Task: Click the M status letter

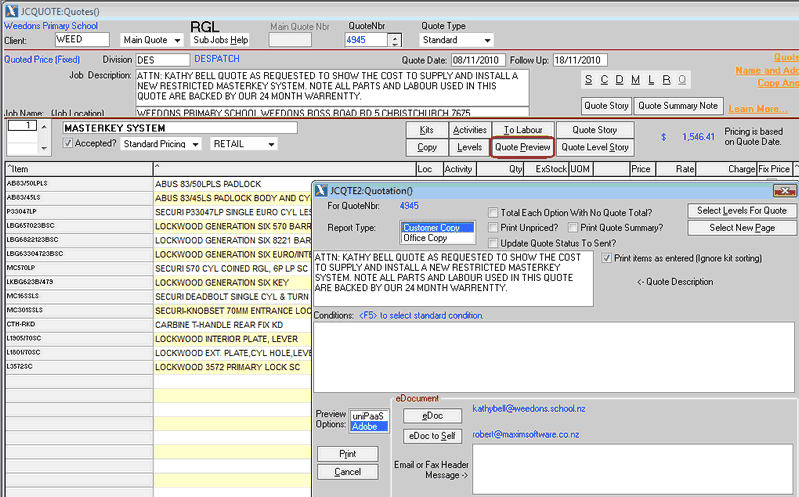Action: pos(635,80)
